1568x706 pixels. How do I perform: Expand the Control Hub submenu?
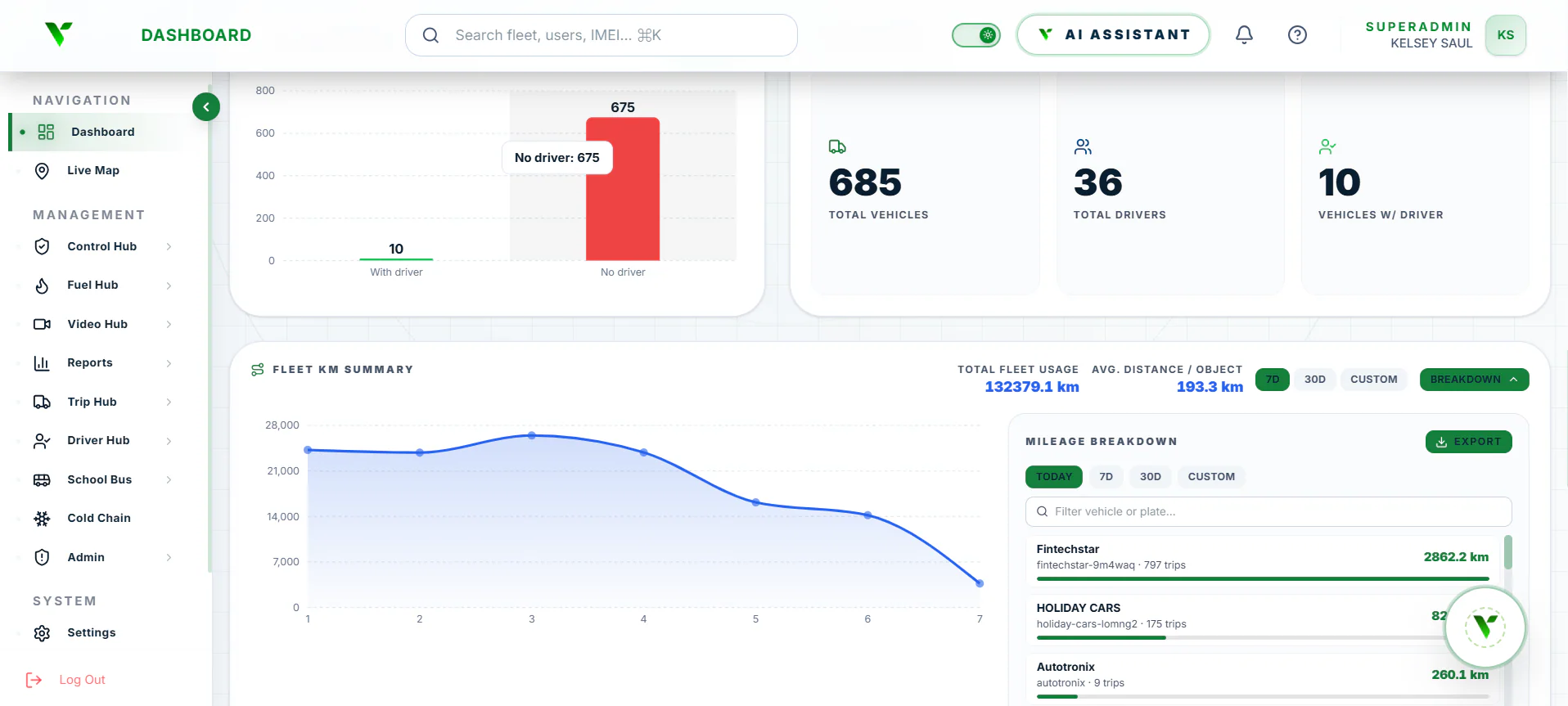(x=169, y=246)
